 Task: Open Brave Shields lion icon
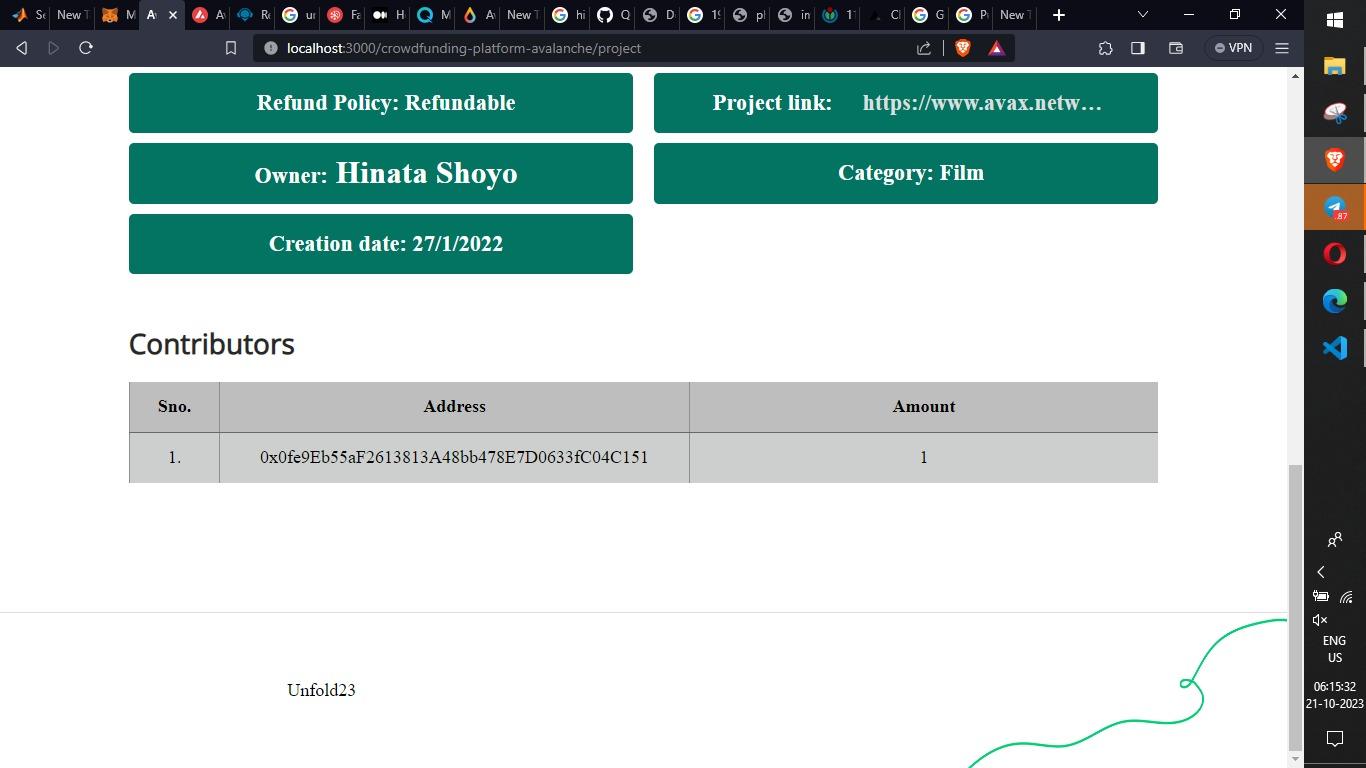[x=963, y=48]
